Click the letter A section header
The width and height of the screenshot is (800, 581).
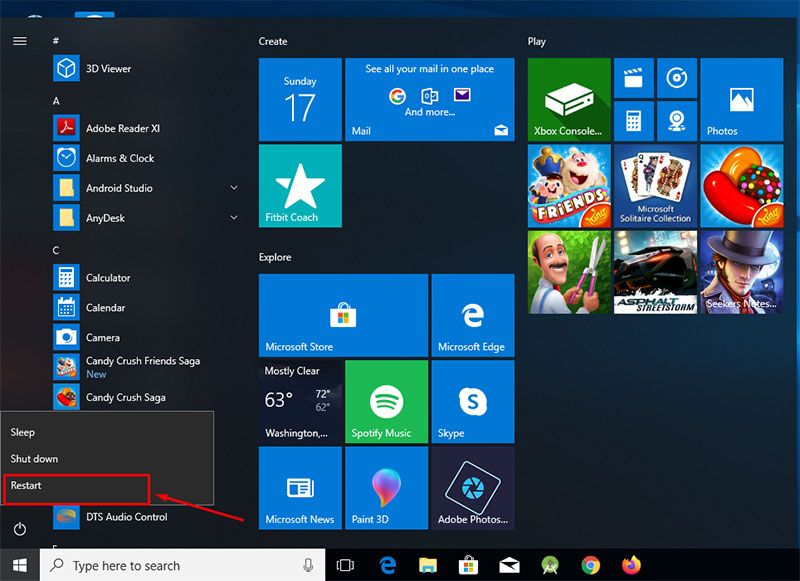point(56,101)
